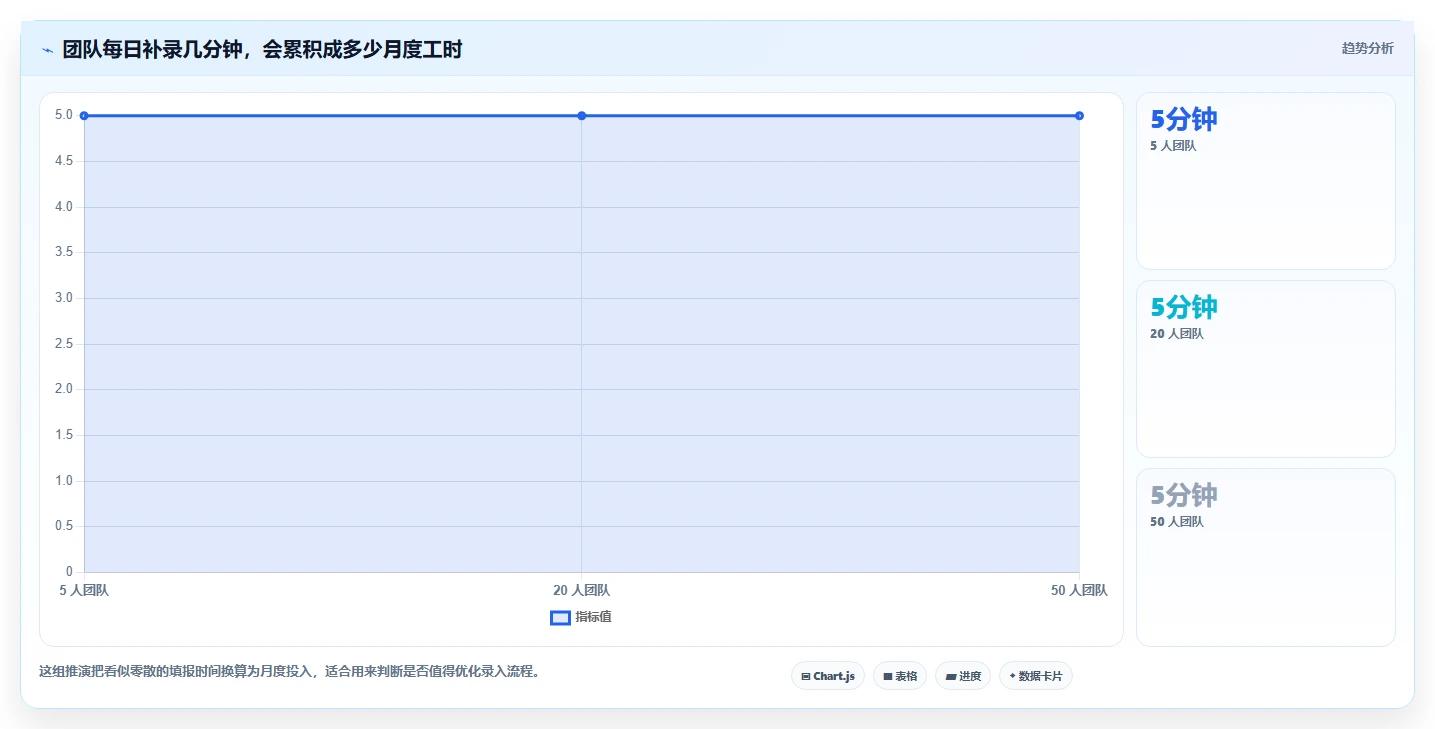1435x729 pixels.
Task: Click the y-axis label 1.0
Action: click(64, 481)
